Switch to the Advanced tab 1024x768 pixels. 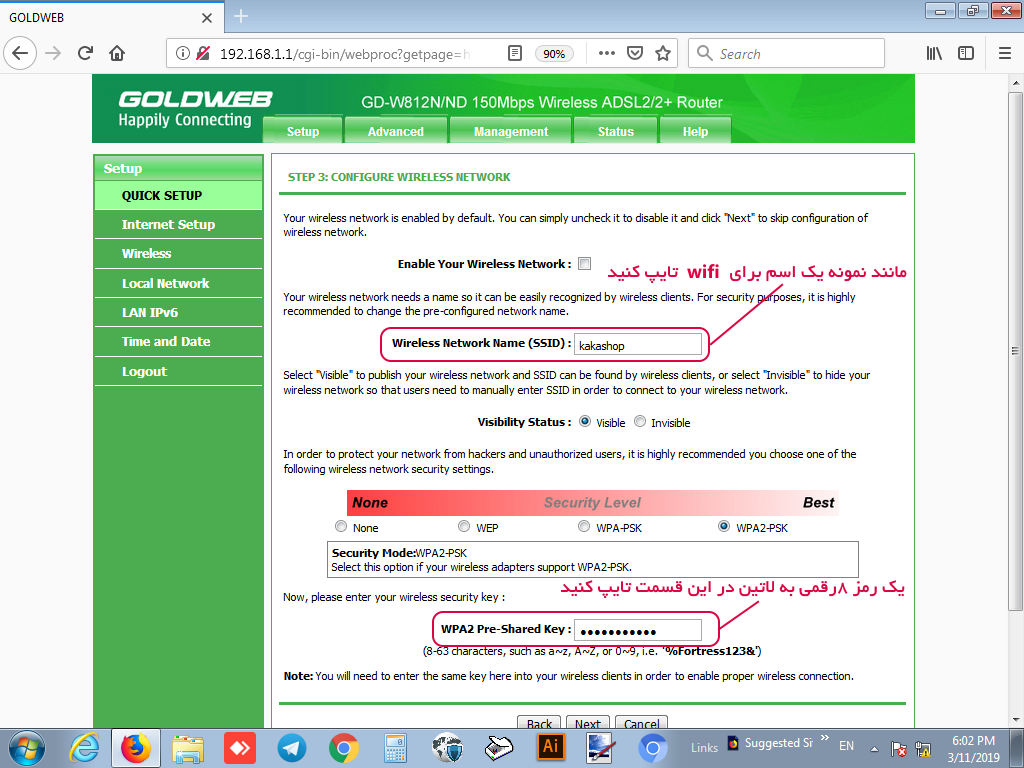tap(395, 131)
